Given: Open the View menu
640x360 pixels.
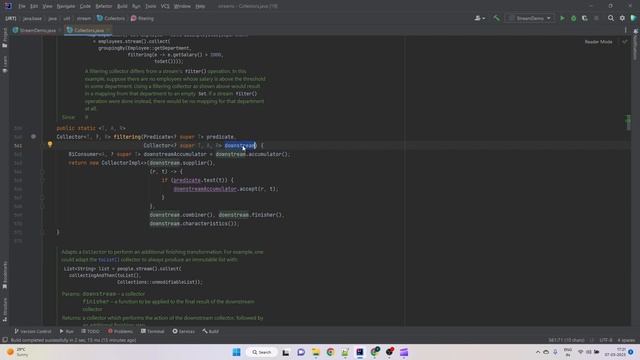Looking at the screenshot, I should coord(47,6).
